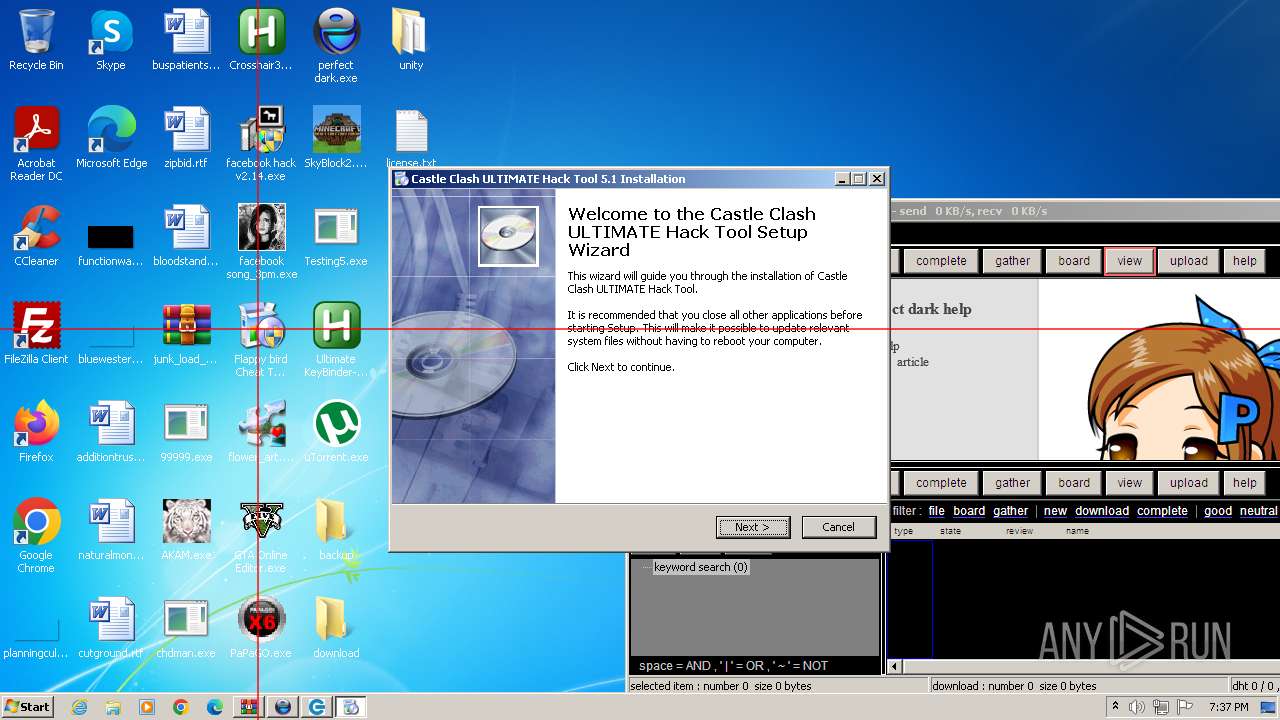Open the download folder icon

point(336,628)
